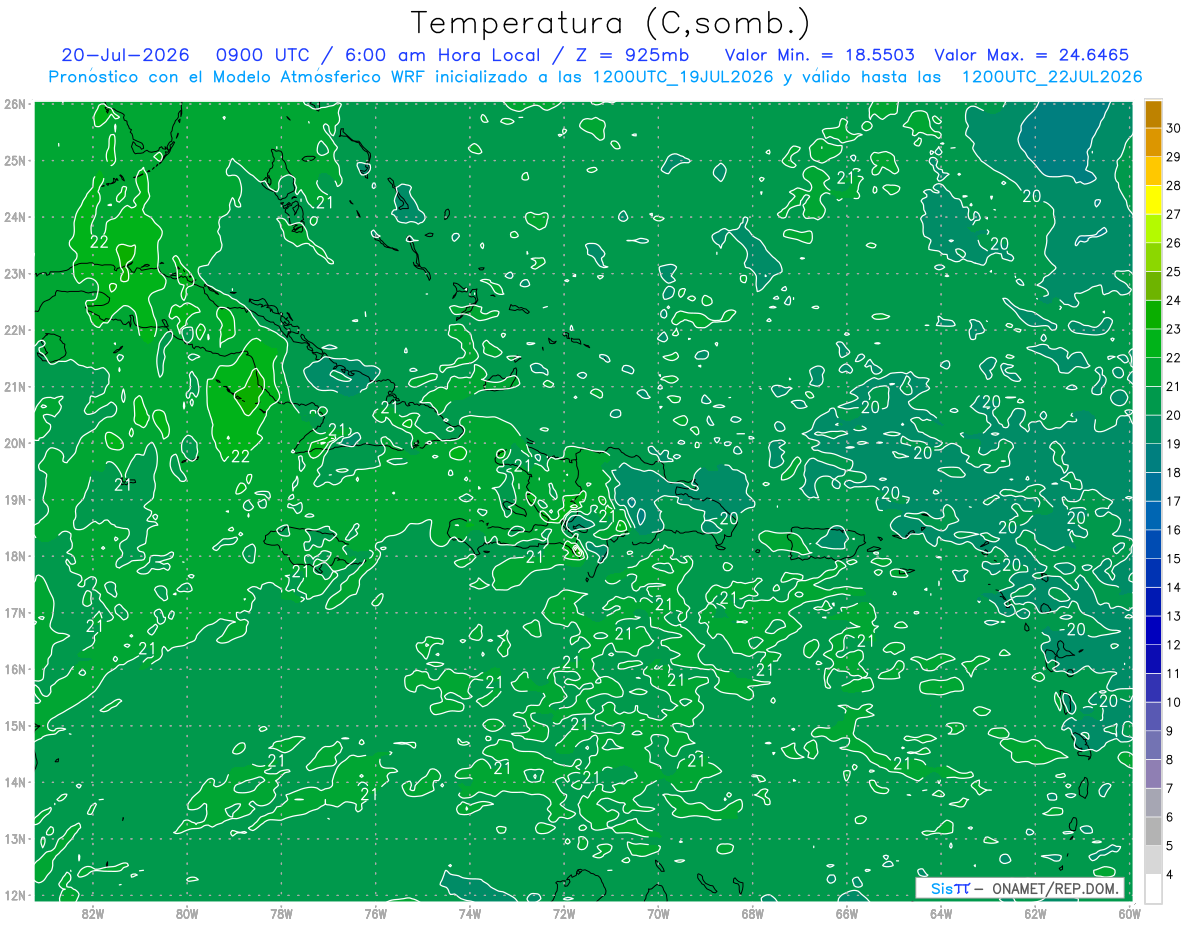
Task: Click the latitude axis label "23N"
Action: (15, 273)
